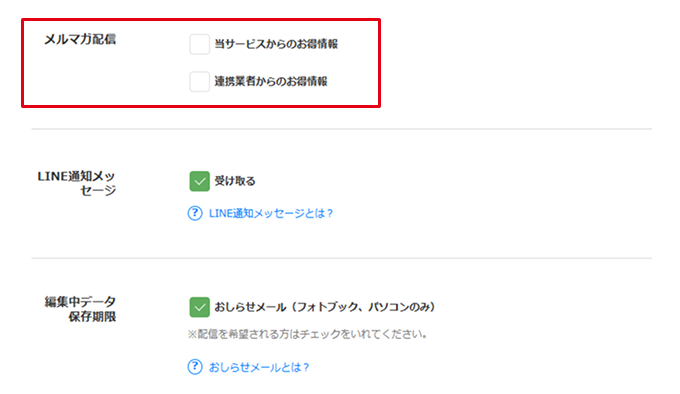Click the 受け取る label text

pos(235,181)
